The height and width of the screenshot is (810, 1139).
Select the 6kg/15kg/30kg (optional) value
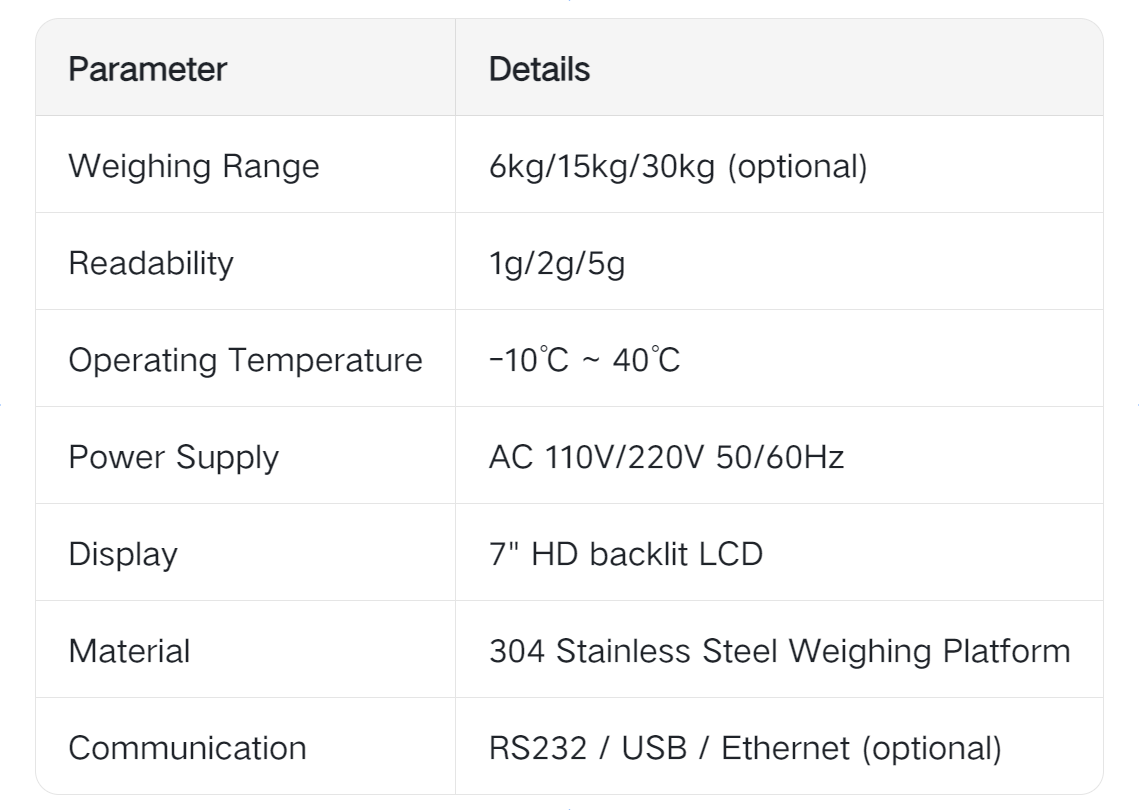[x=678, y=166]
